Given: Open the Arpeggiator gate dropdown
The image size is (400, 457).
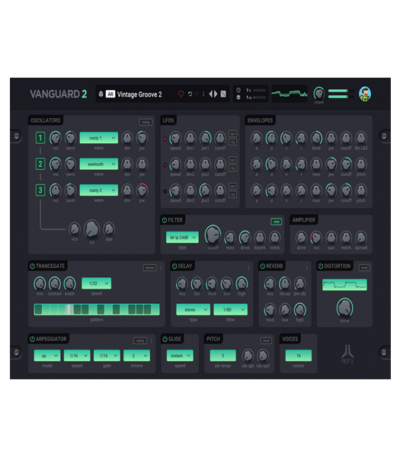Looking at the screenshot, I should (x=107, y=356).
